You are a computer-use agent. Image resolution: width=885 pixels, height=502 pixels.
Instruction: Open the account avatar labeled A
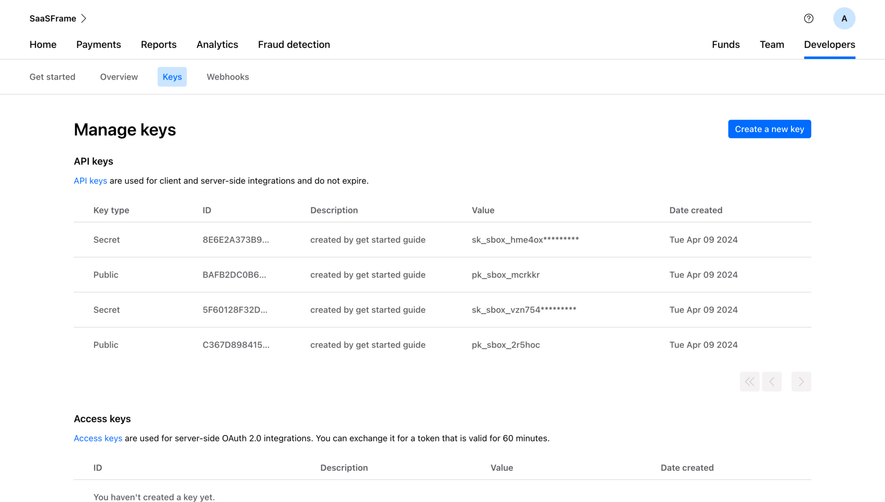pos(844,19)
